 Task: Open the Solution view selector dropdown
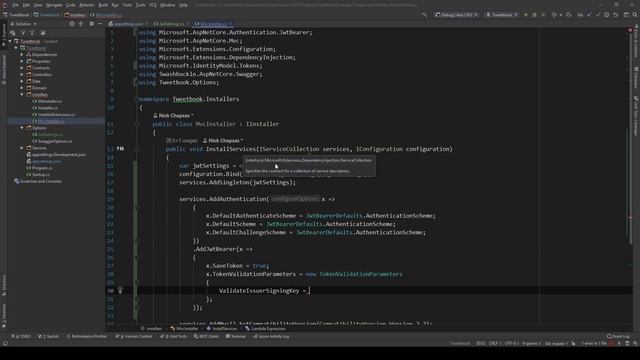click(24, 24)
